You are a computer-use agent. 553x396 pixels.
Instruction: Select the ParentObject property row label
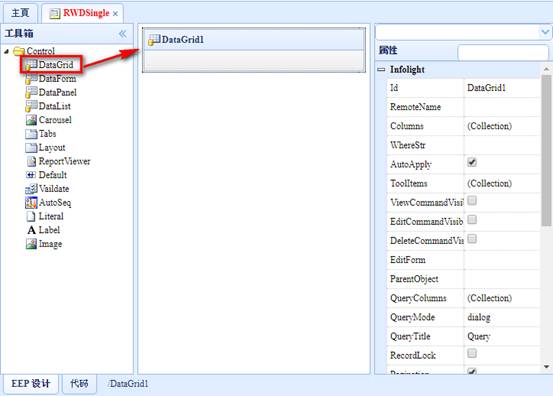[x=414, y=279]
